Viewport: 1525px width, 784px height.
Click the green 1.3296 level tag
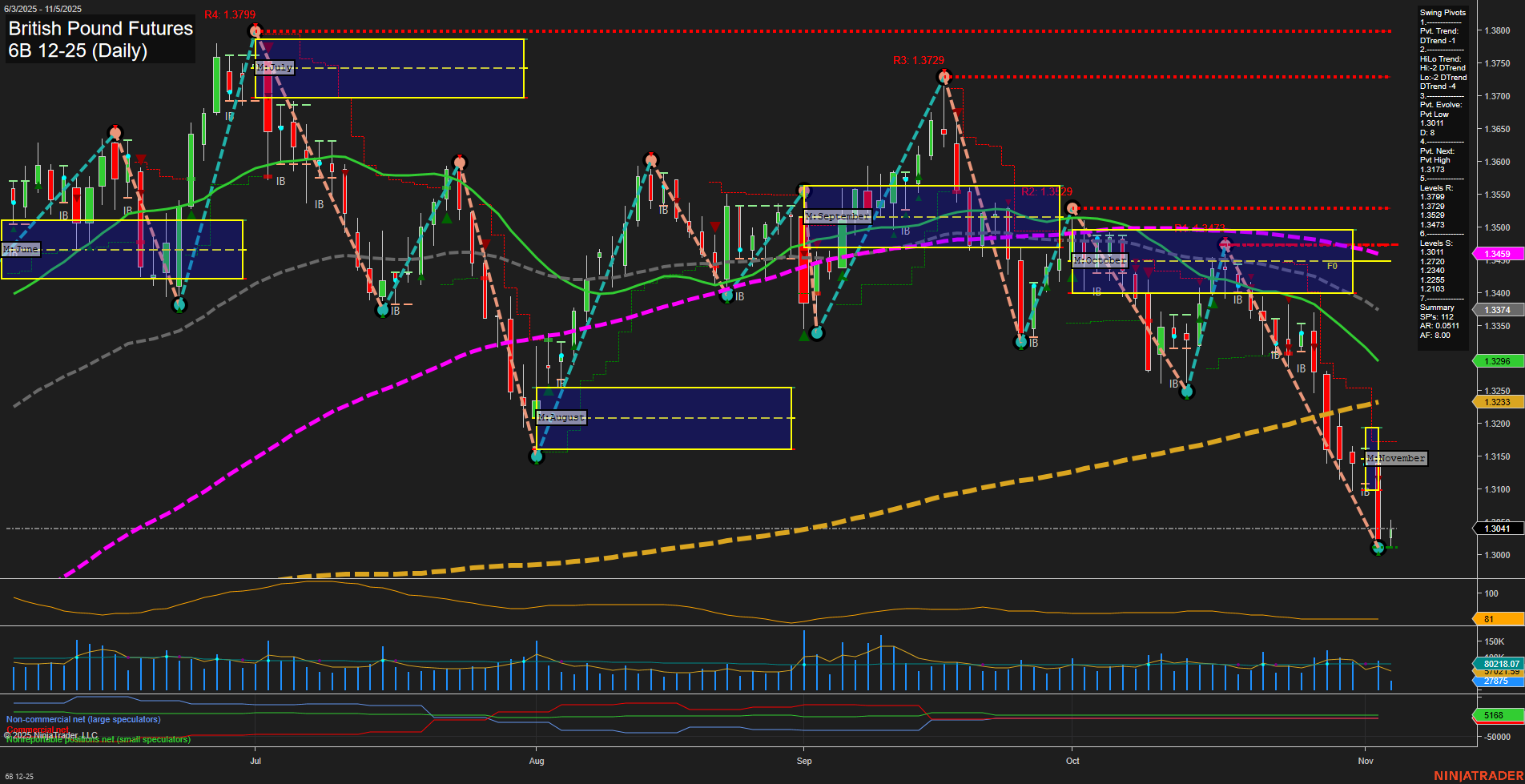pos(1497,361)
